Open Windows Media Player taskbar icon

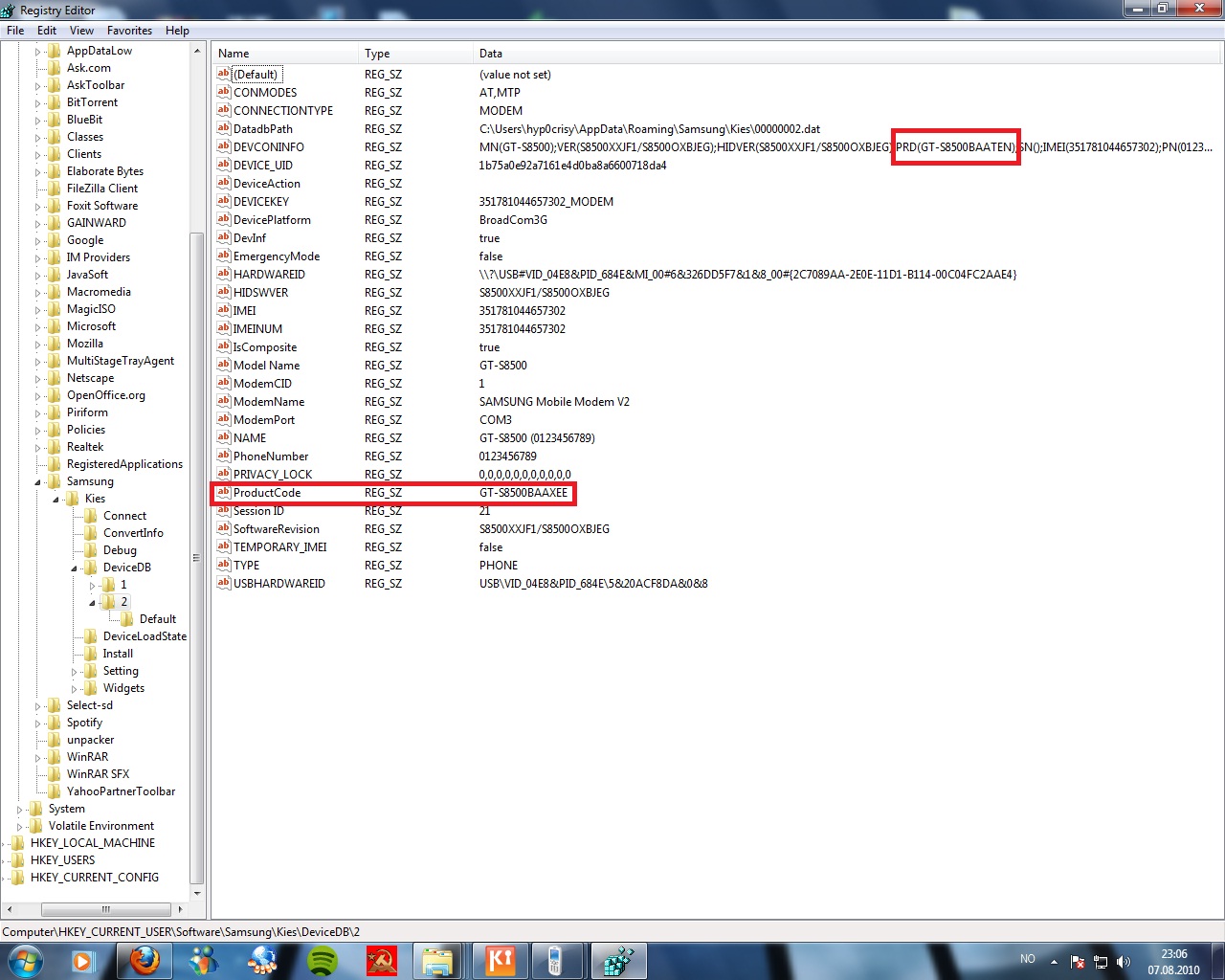pos(84,960)
